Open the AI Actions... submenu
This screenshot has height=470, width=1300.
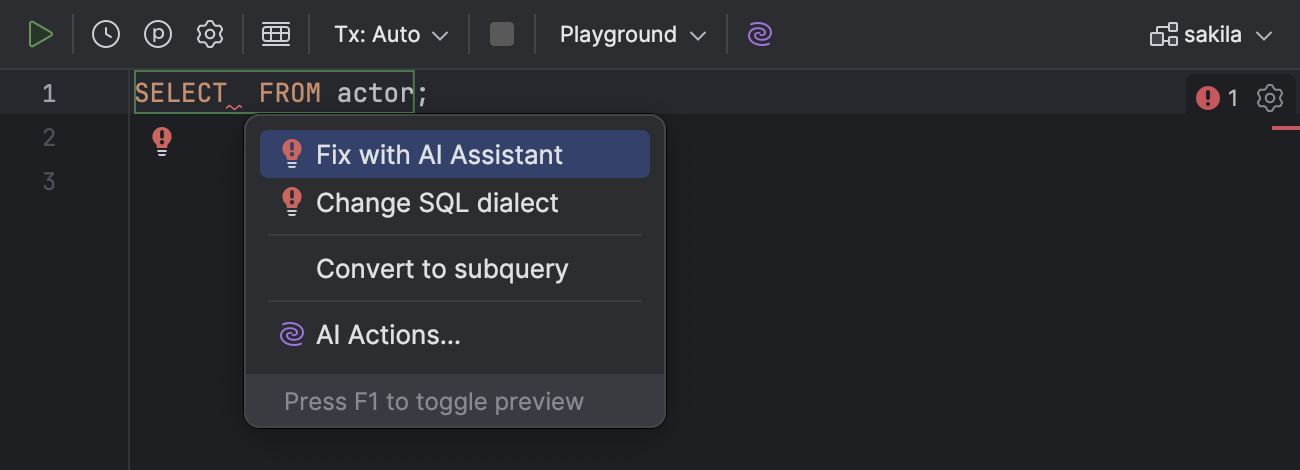[x=388, y=335]
